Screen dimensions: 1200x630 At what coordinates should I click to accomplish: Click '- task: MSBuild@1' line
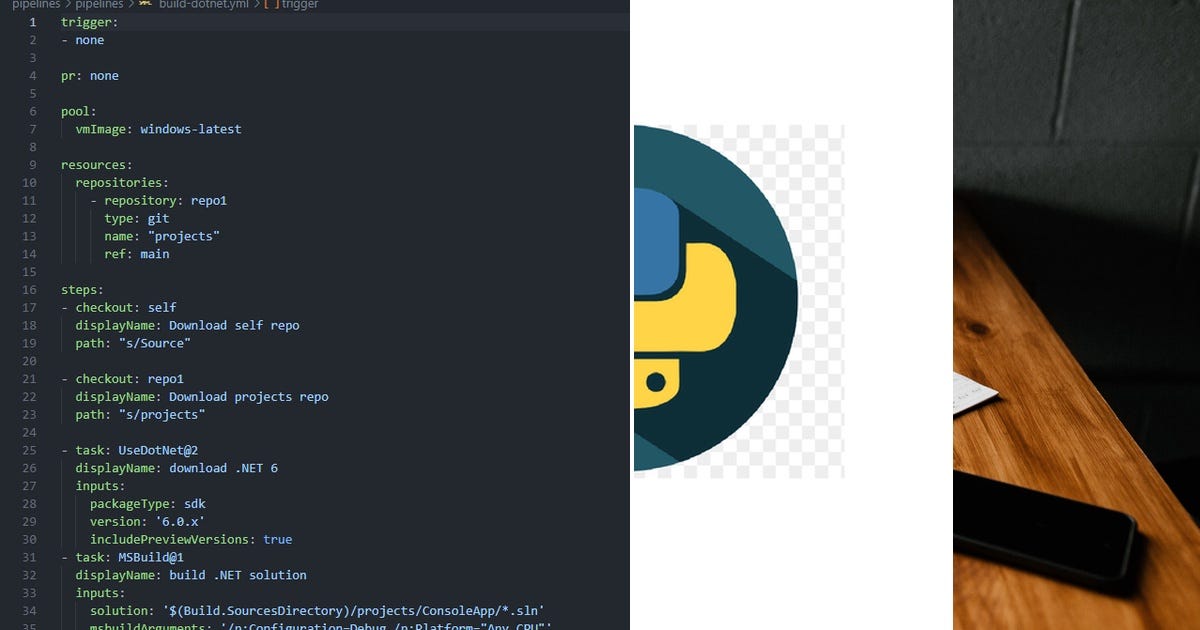(122, 558)
